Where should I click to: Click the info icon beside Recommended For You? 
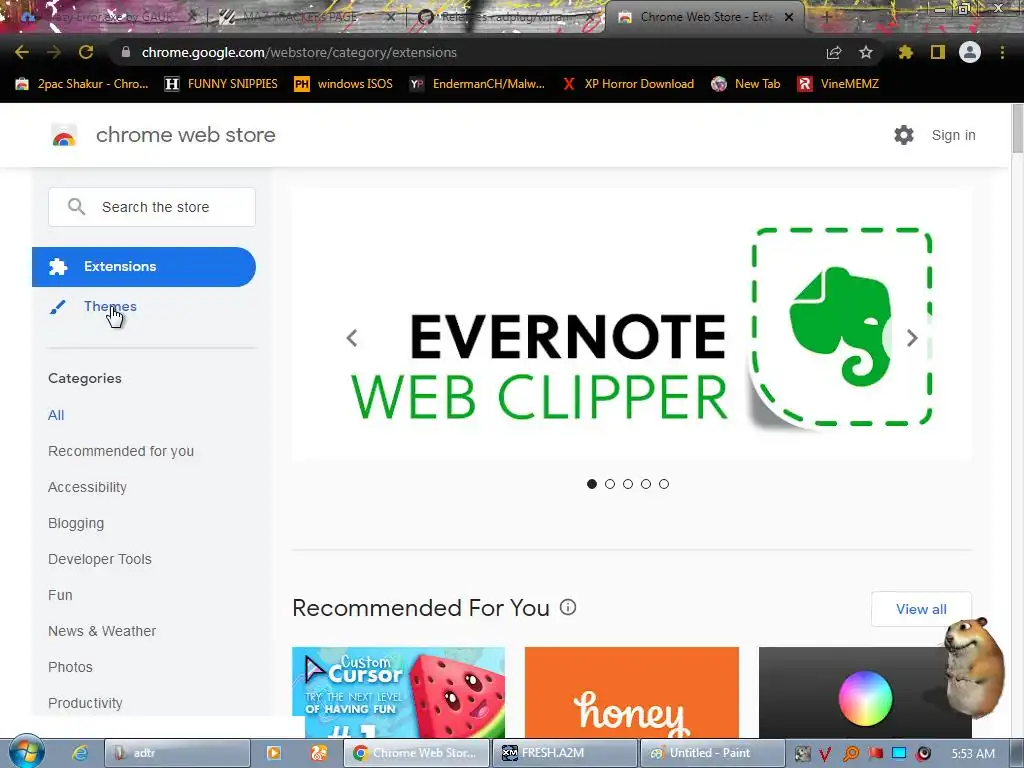pyautogui.click(x=568, y=607)
